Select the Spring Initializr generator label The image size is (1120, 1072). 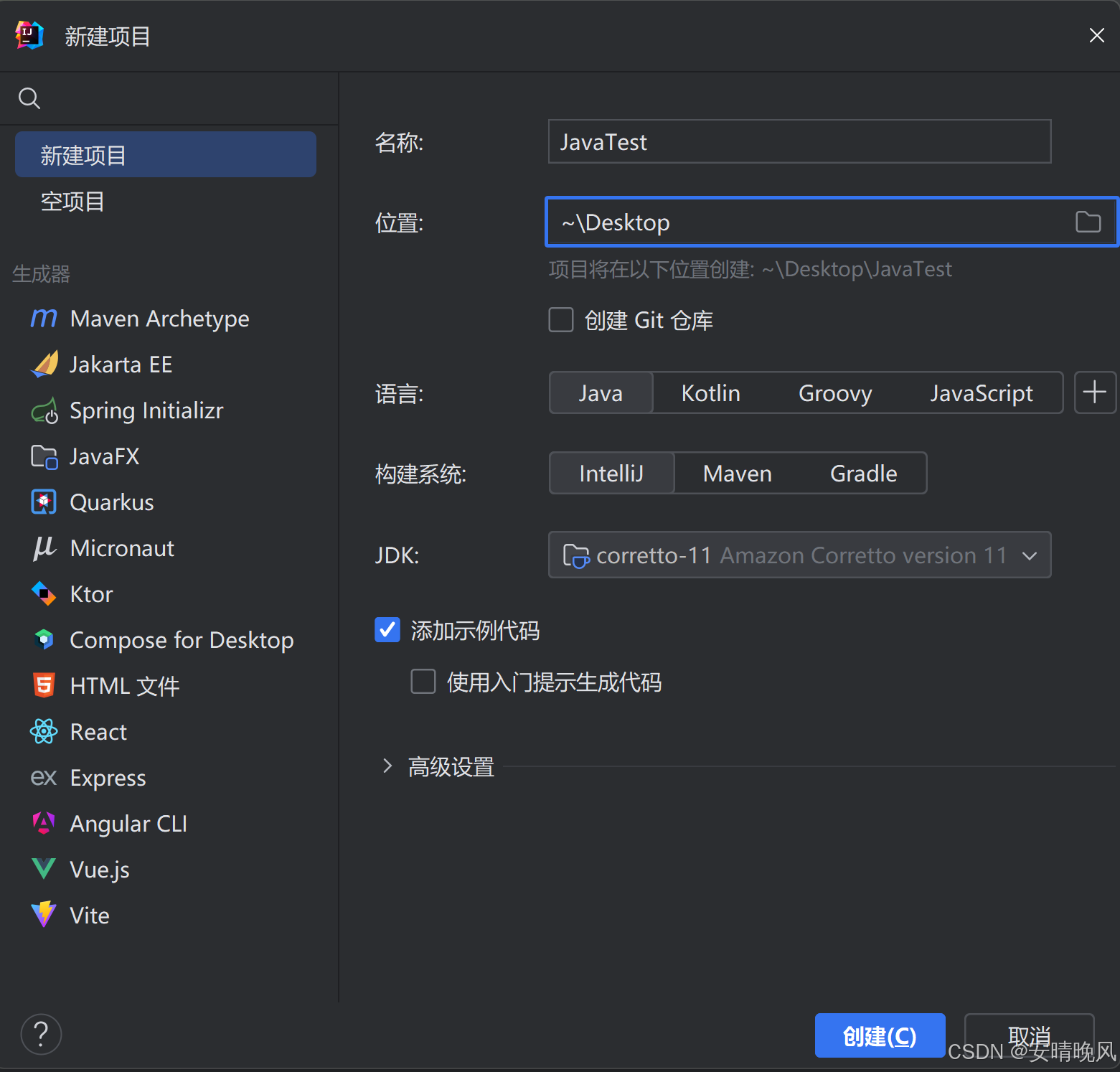point(147,410)
